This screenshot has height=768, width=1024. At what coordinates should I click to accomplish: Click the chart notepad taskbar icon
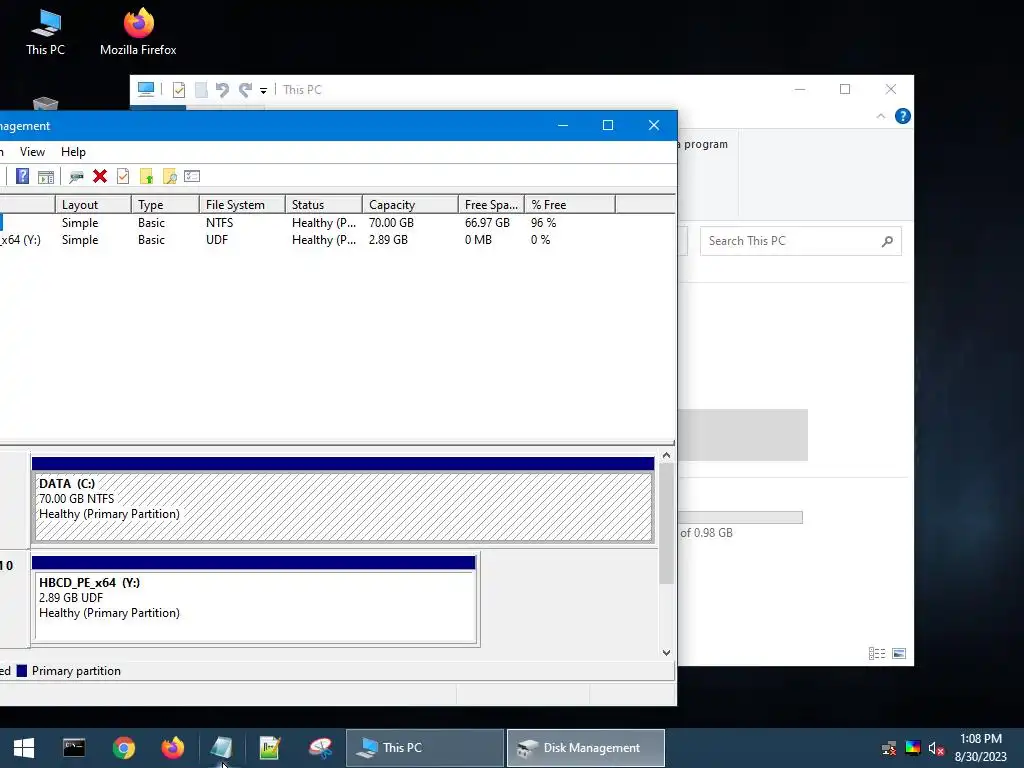[270, 748]
